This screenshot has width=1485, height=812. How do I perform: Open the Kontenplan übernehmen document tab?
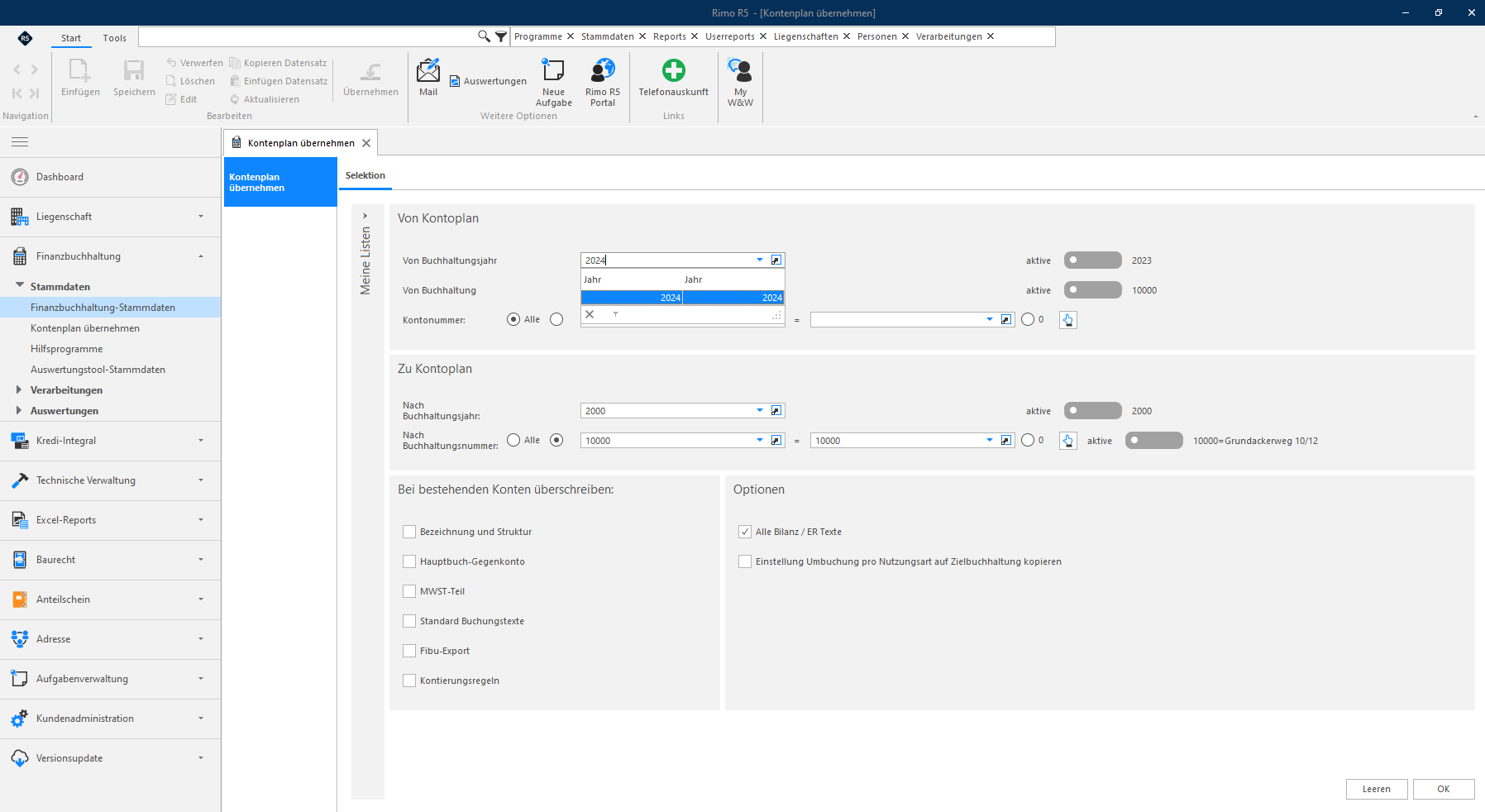pyautogui.click(x=301, y=143)
